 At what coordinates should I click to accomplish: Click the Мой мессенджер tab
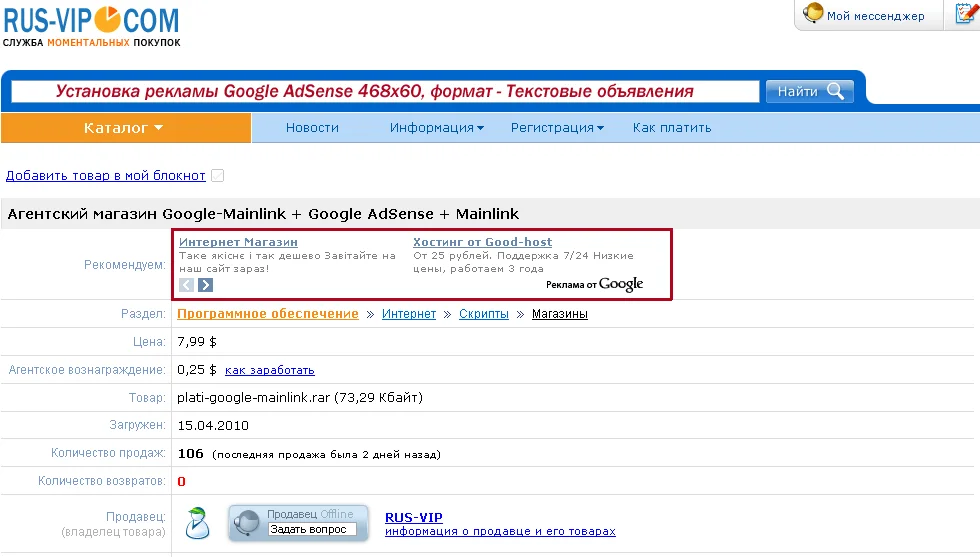869,15
